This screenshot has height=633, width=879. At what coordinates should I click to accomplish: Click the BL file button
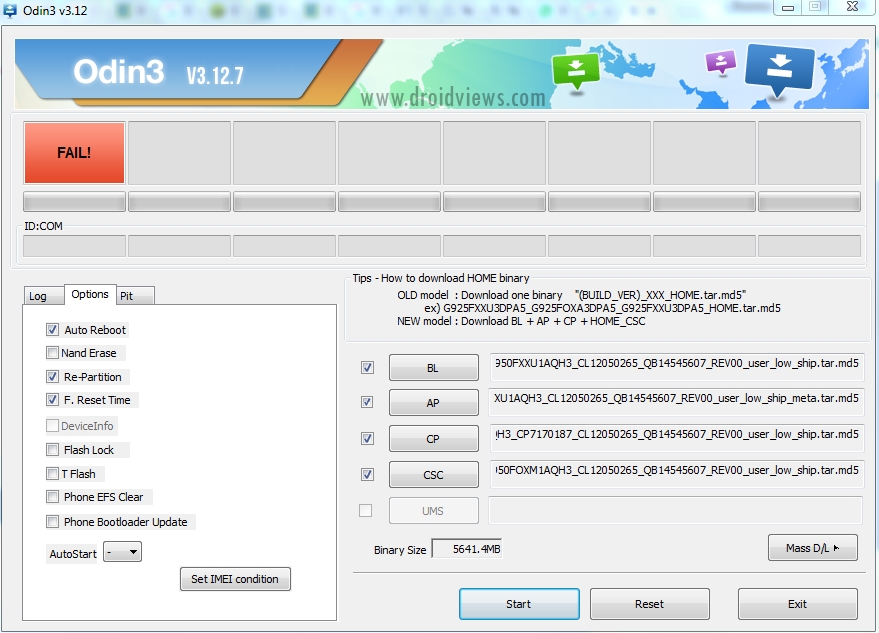434,368
